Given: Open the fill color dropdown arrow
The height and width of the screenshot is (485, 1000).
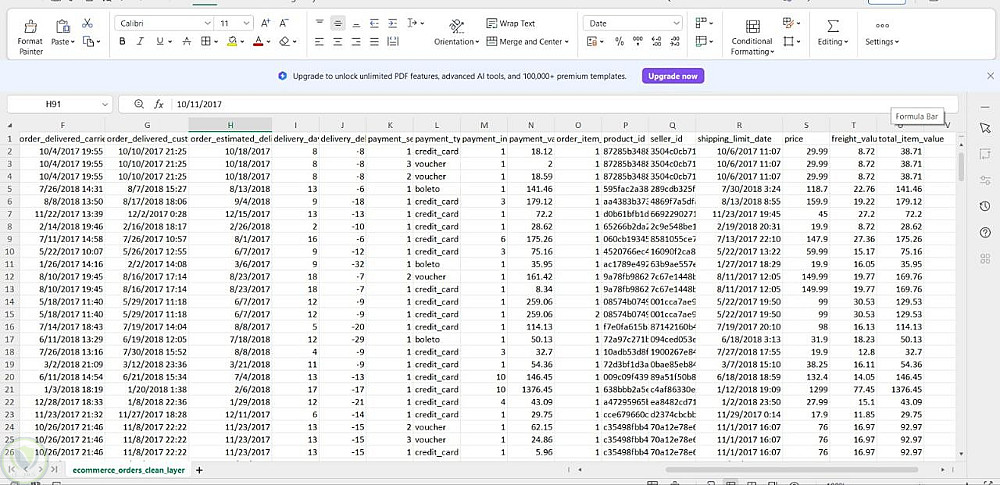Looking at the screenshot, I should pos(242,42).
